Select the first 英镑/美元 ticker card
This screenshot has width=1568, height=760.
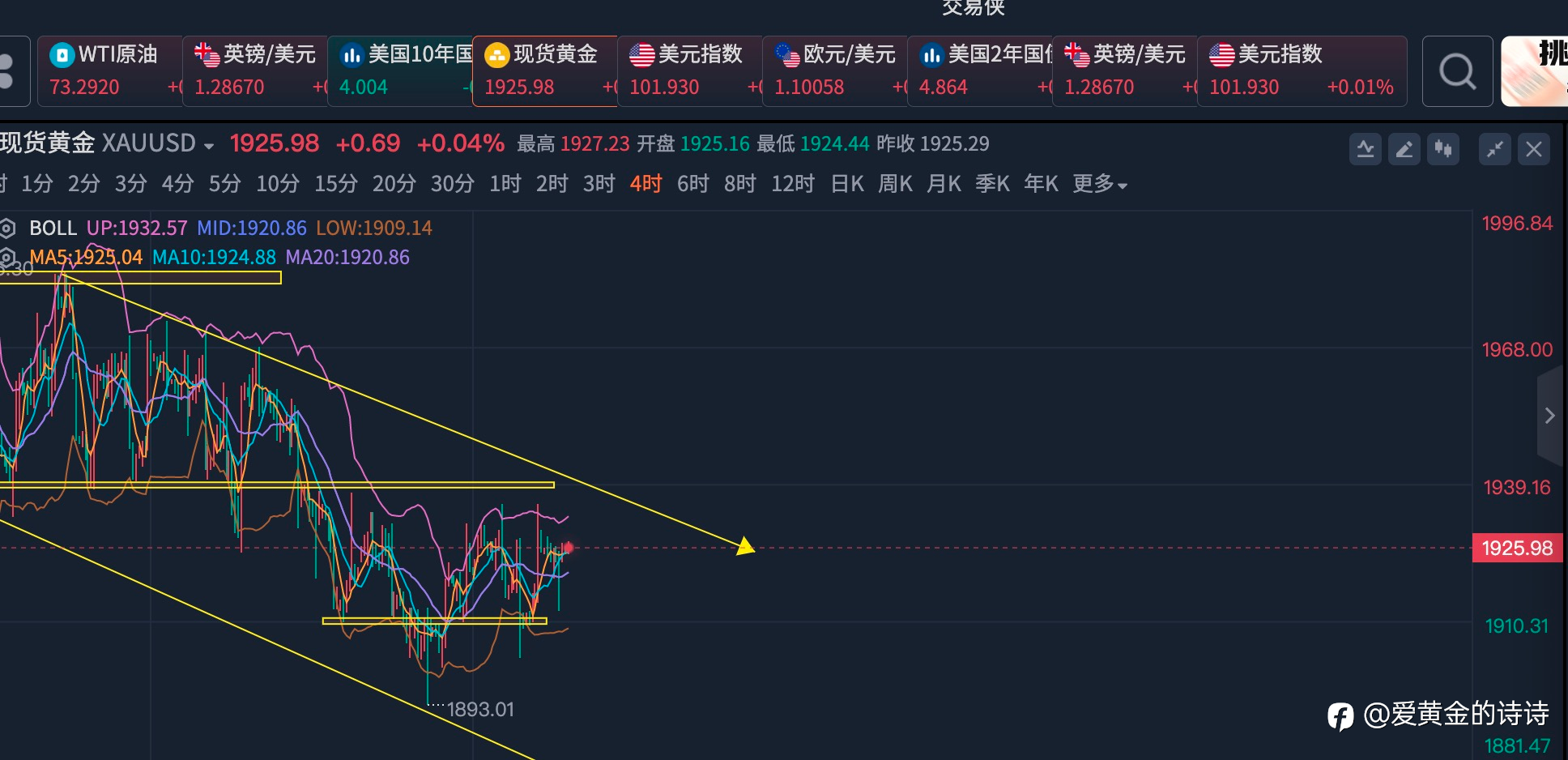pyautogui.click(x=254, y=71)
